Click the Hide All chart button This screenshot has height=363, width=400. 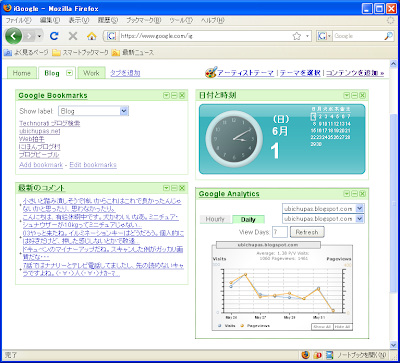tap(343, 327)
